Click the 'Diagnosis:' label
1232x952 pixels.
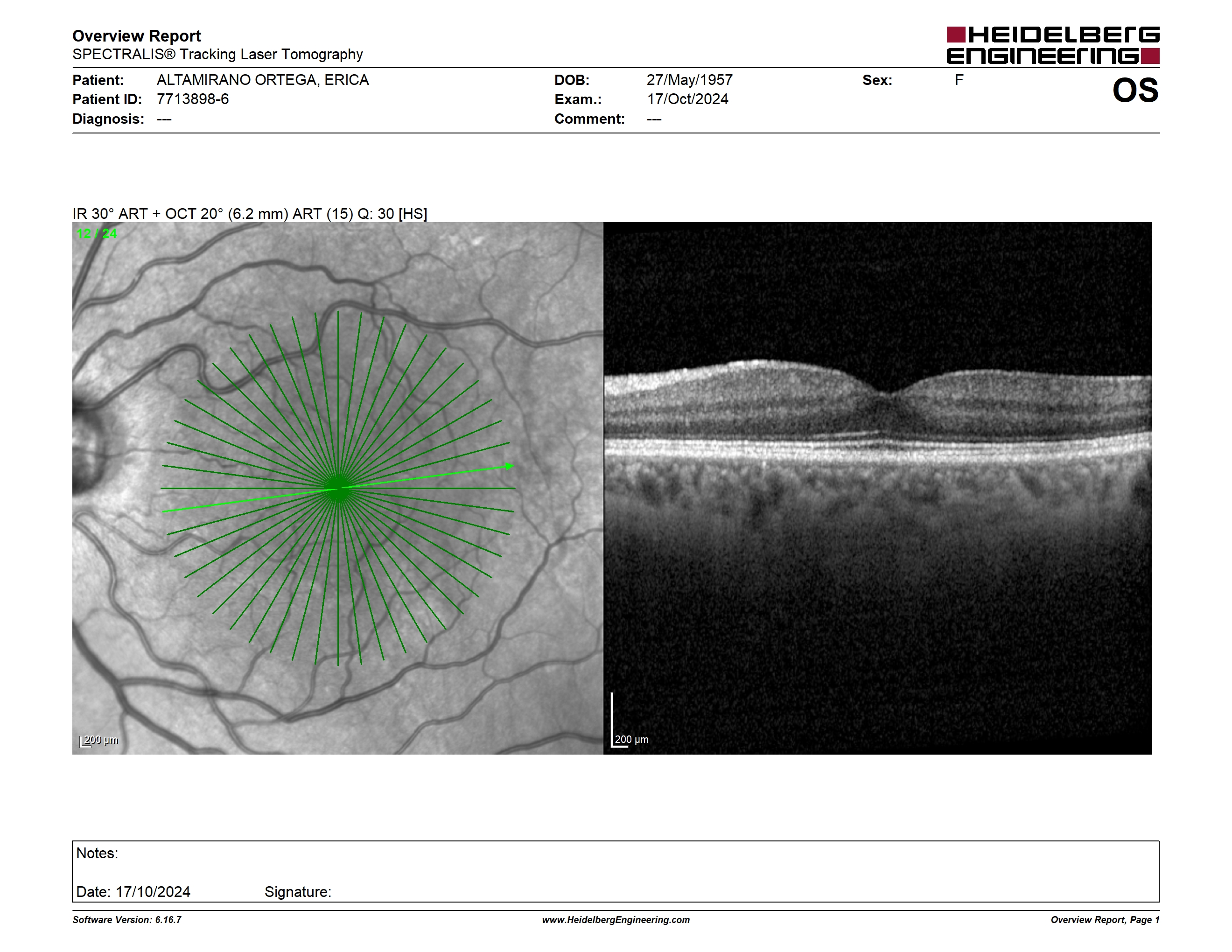[x=108, y=119]
